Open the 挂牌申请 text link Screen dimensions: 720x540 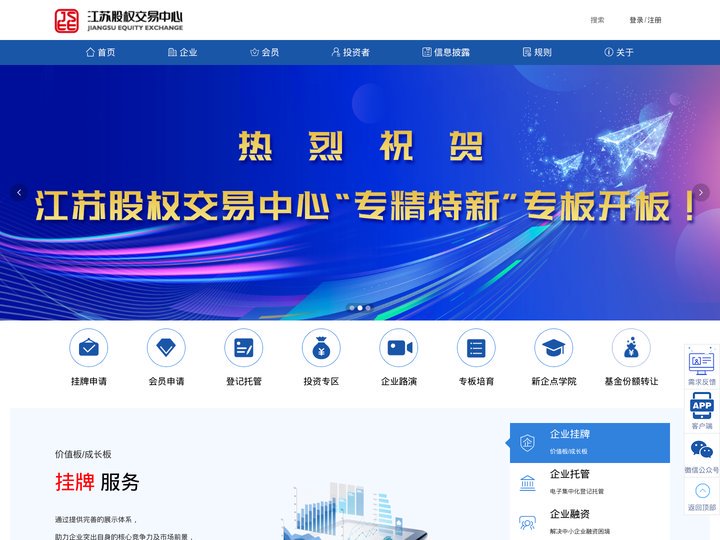(x=89, y=381)
